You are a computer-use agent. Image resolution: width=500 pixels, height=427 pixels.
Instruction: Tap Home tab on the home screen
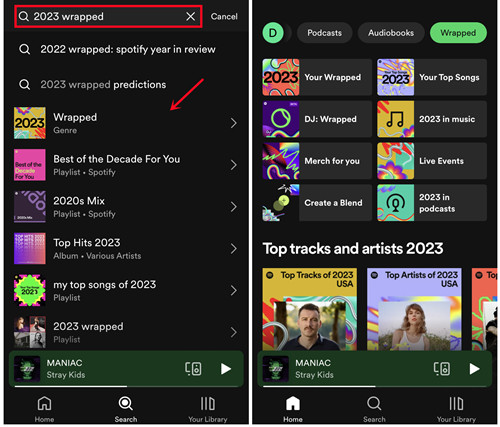coord(293,409)
